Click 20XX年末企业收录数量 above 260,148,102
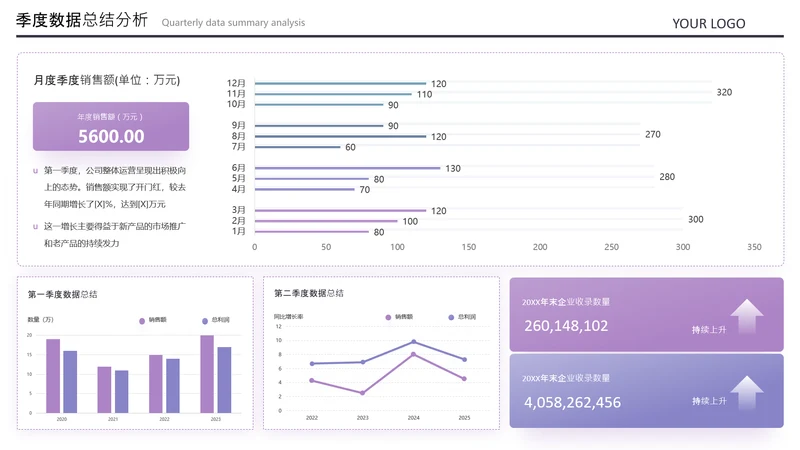 (566, 302)
